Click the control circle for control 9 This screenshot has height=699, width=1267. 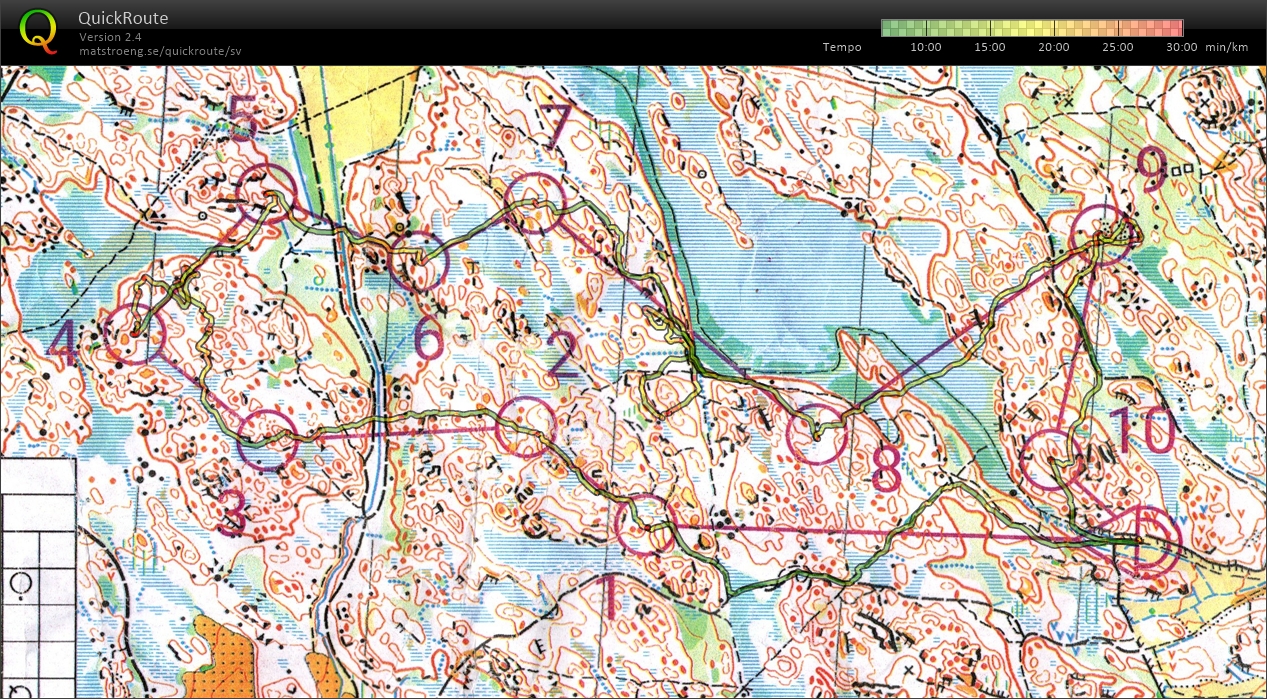[1100, 235]
